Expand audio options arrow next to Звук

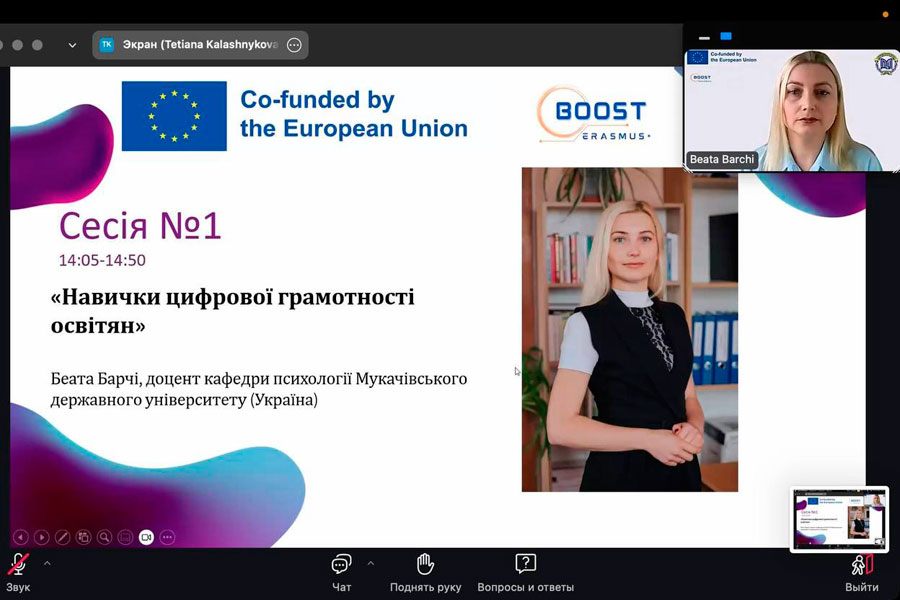(x=47, y=564)
